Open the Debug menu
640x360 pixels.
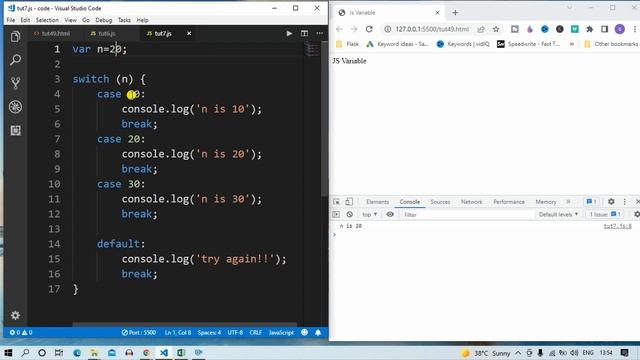[x=104, y=20]
